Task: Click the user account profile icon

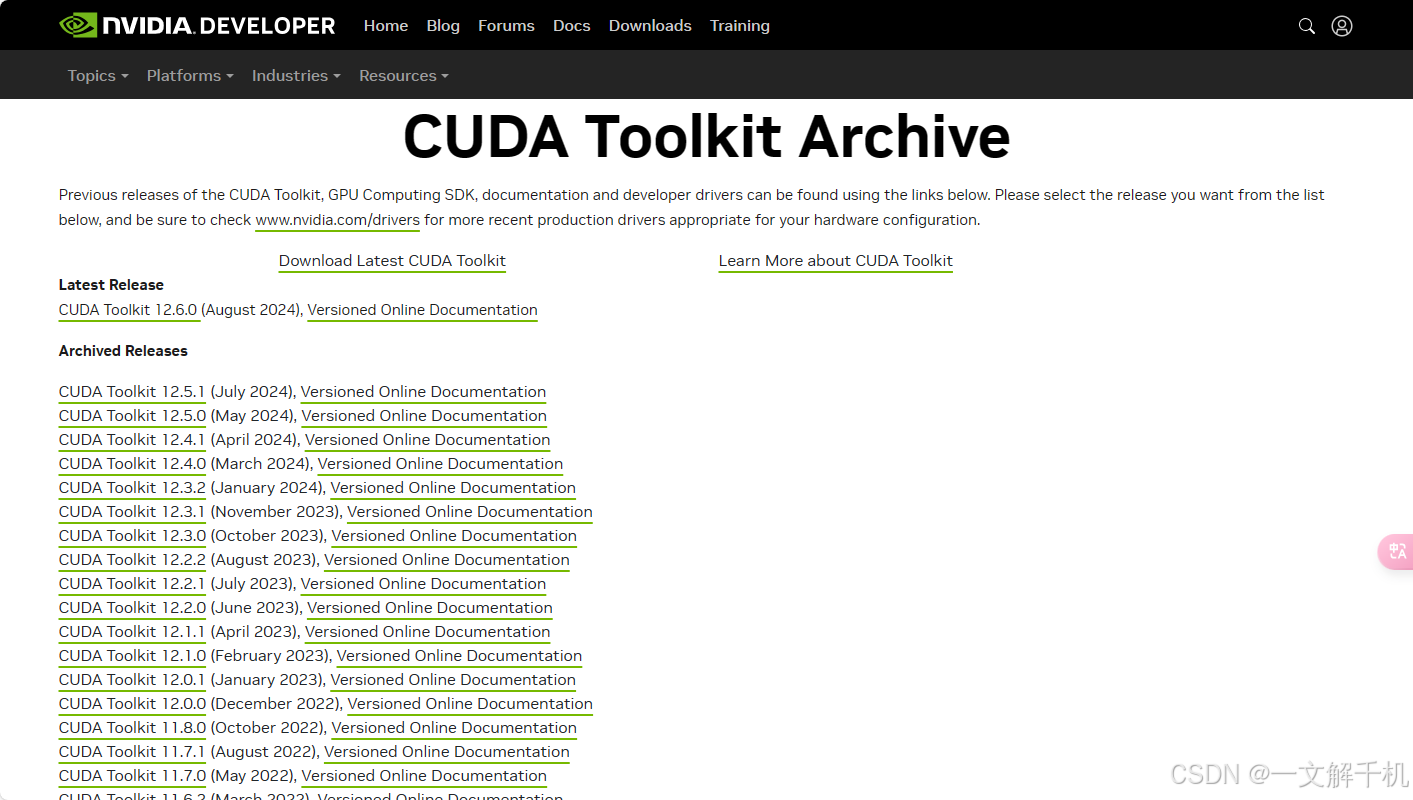Action: [1341, 25]
